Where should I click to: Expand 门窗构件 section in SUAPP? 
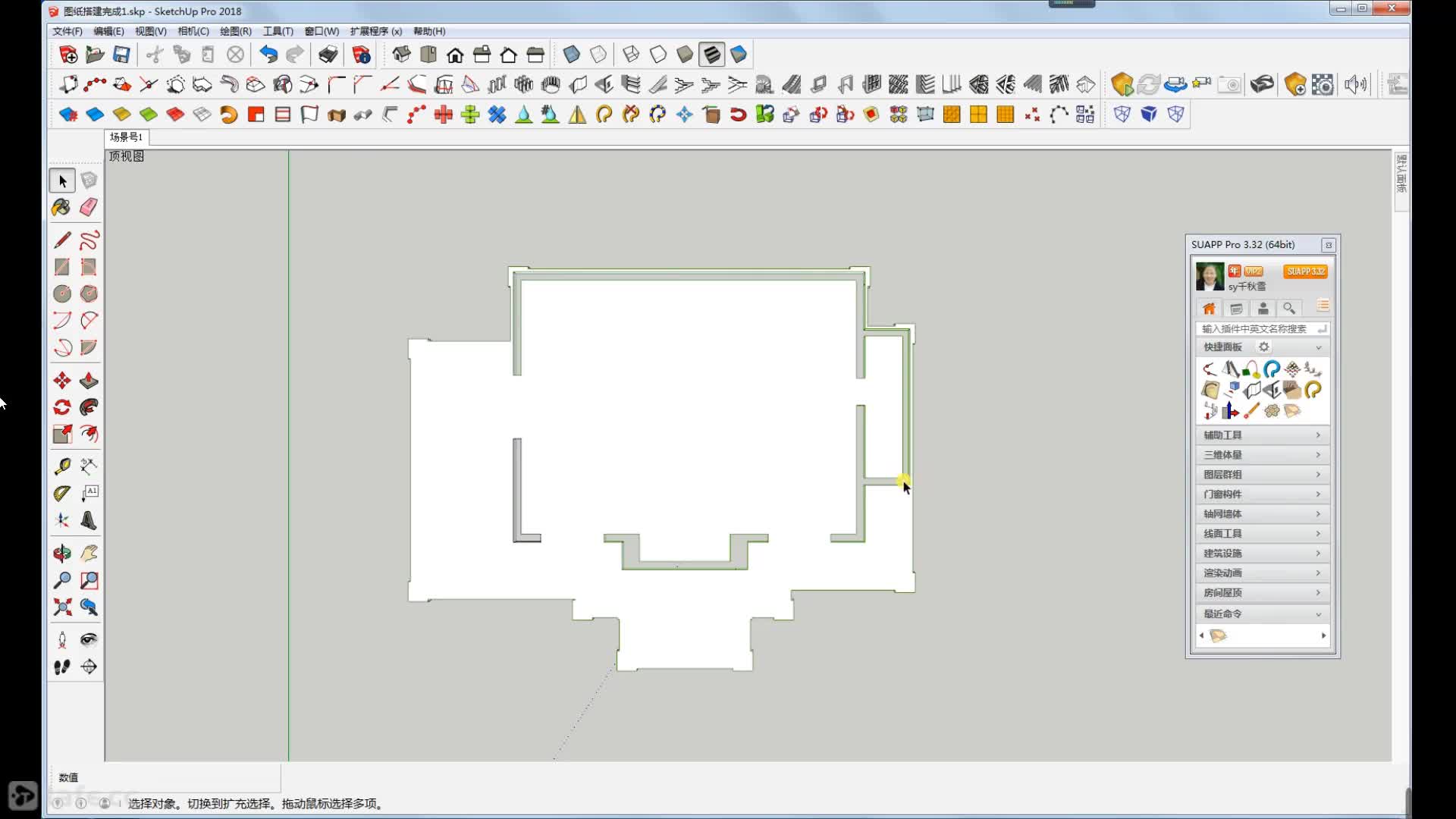click(1263, 494)
